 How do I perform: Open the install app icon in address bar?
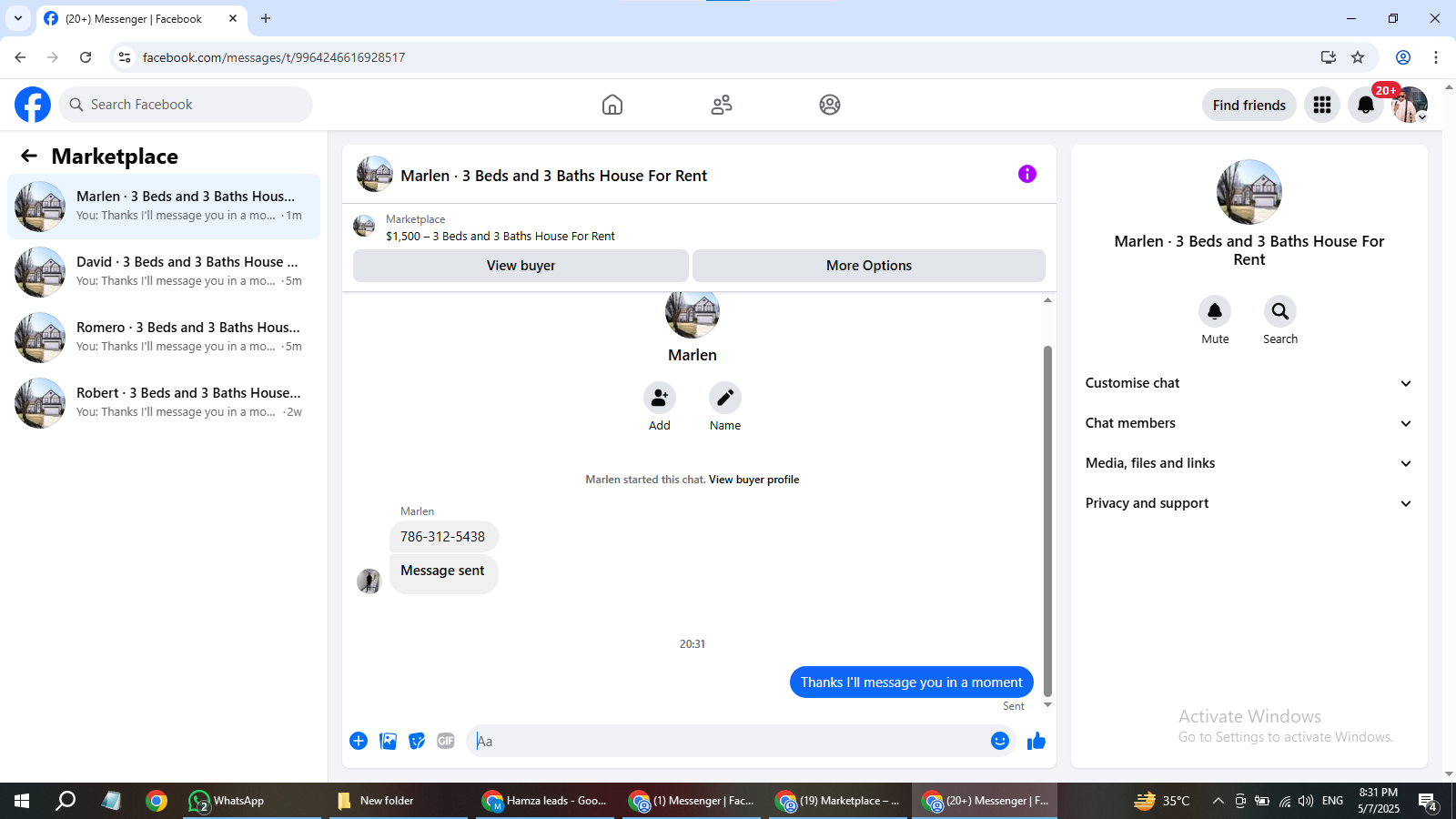tap(1329, 57)
